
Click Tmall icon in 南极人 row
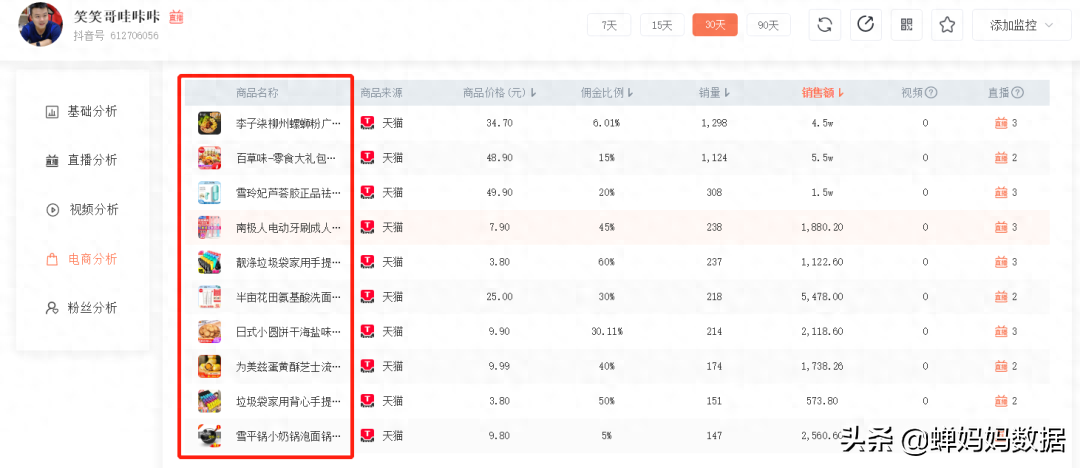click(368, 227)
